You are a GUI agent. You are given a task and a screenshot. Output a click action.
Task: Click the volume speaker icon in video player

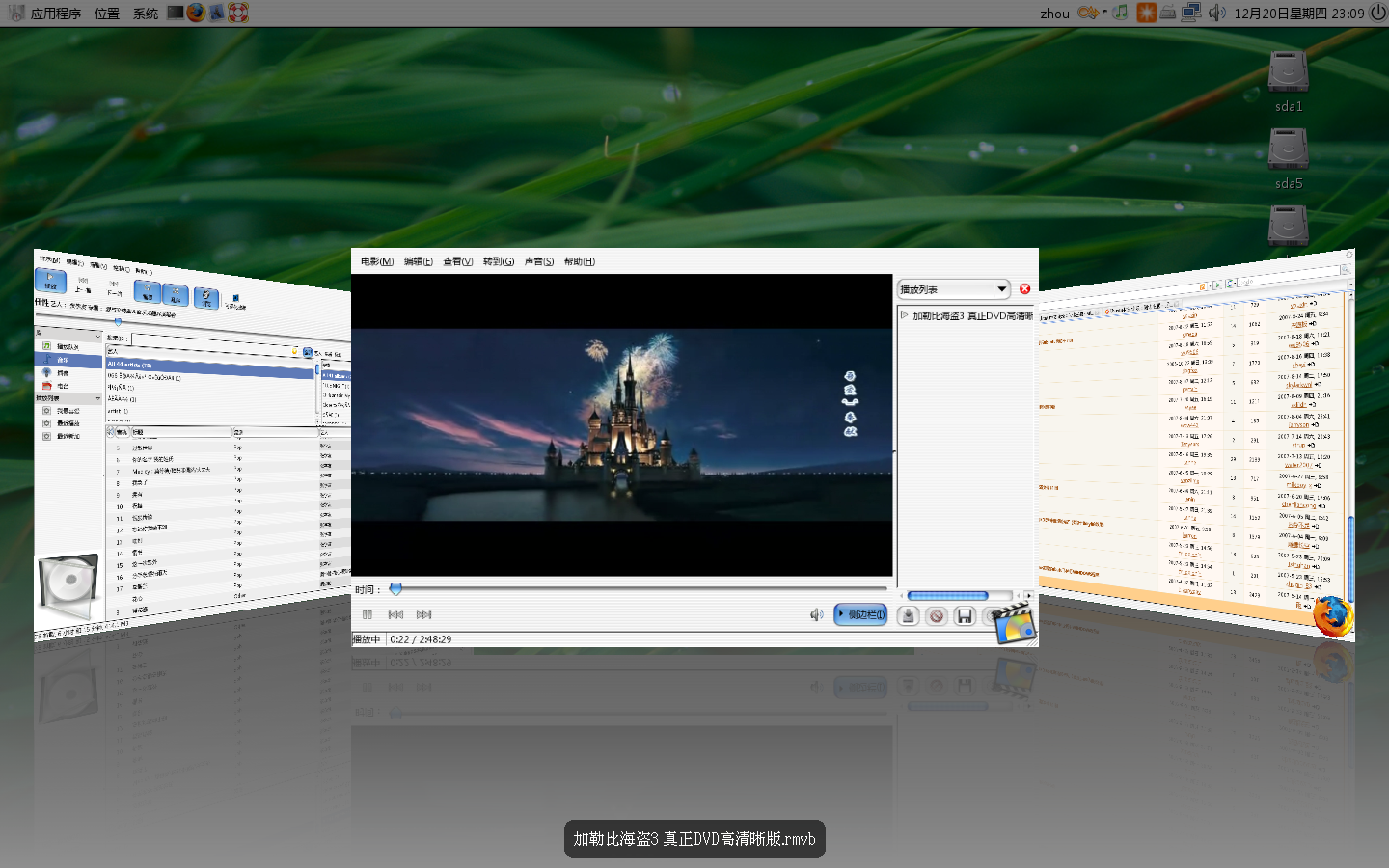pos(816,614)
